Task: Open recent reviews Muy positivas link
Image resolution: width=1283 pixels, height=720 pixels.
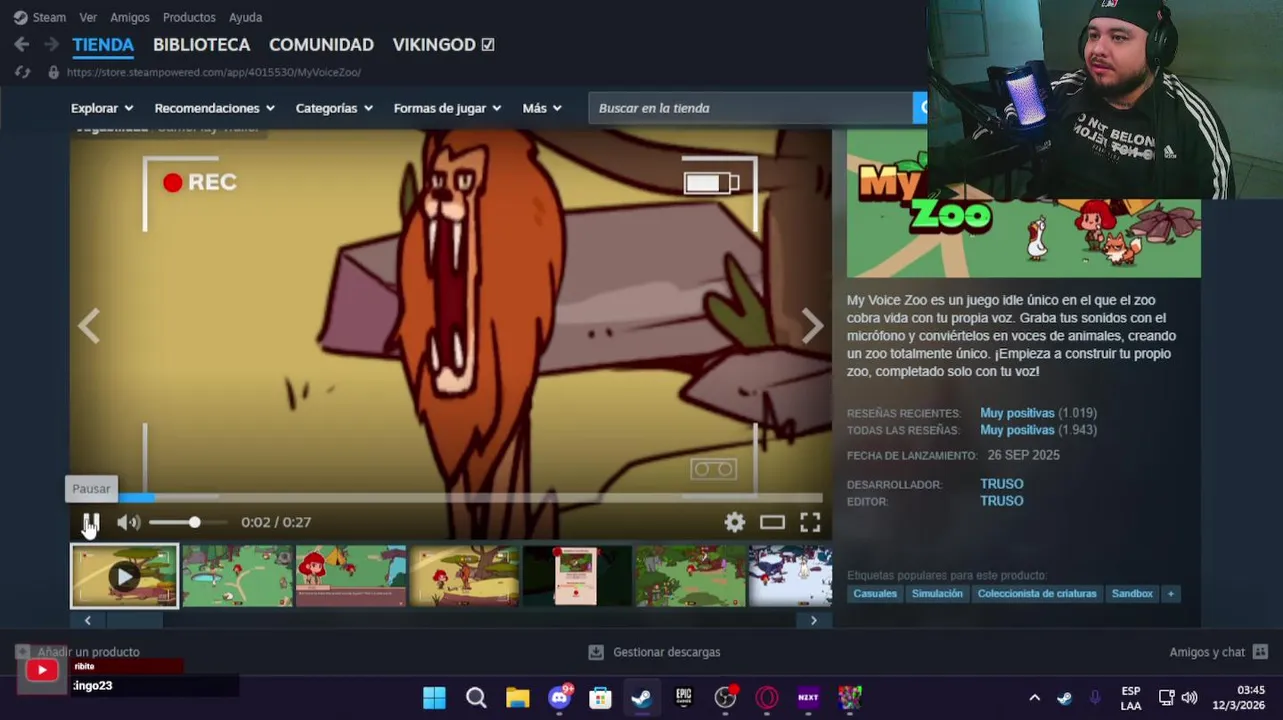Action: pyautogui.click(x=1017, y=413)
